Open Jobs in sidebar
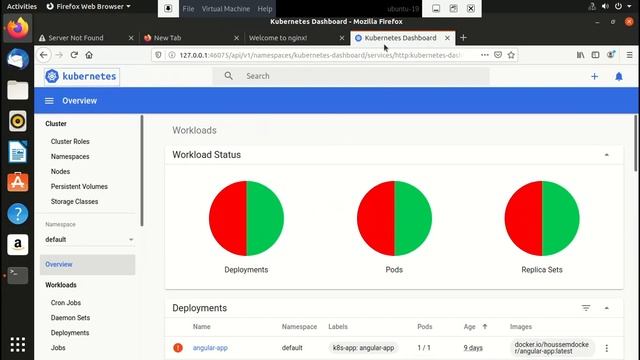640x360 pixels. [x=58, y=348]
